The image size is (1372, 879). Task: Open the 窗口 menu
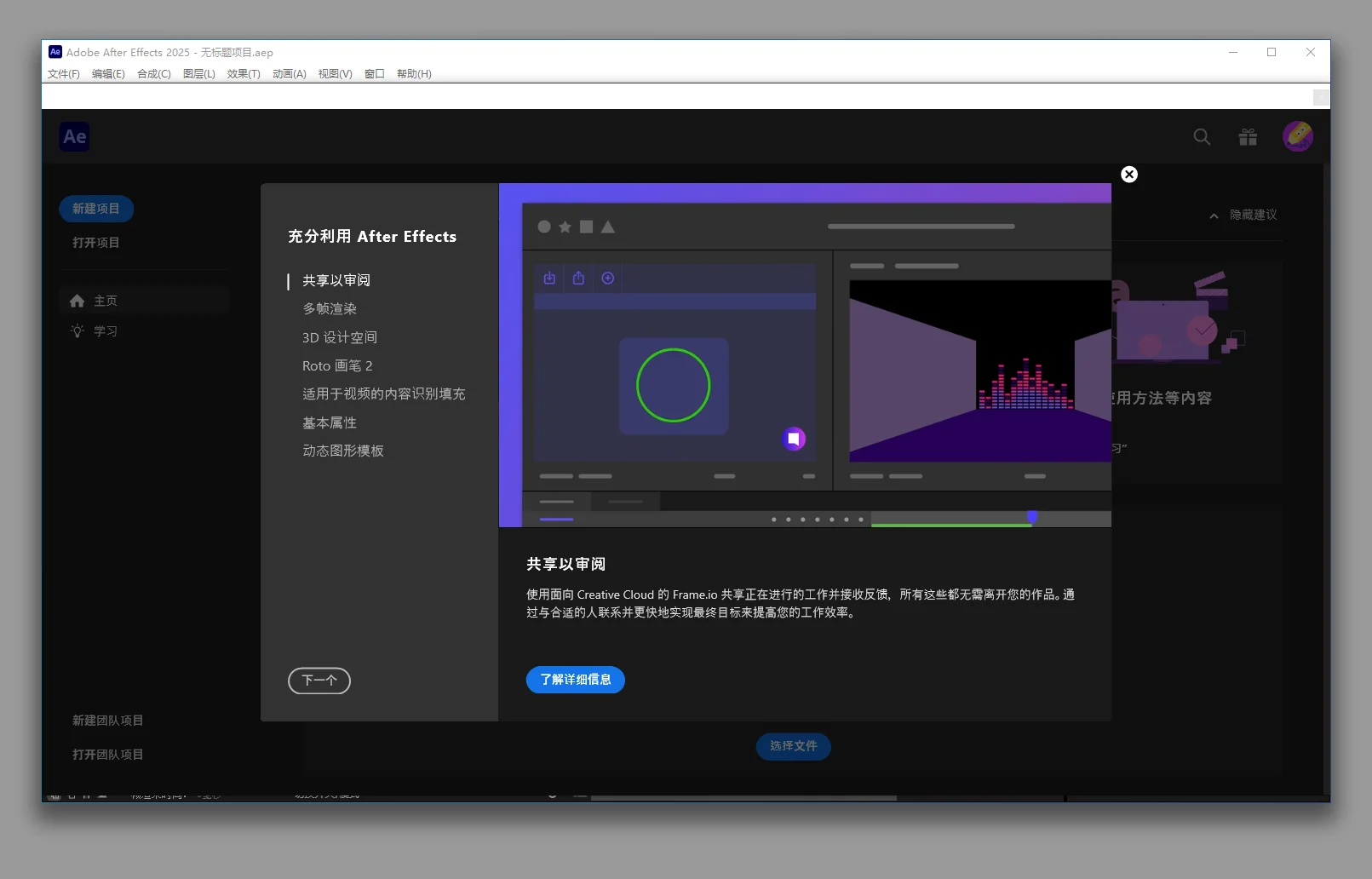(375, 74)
